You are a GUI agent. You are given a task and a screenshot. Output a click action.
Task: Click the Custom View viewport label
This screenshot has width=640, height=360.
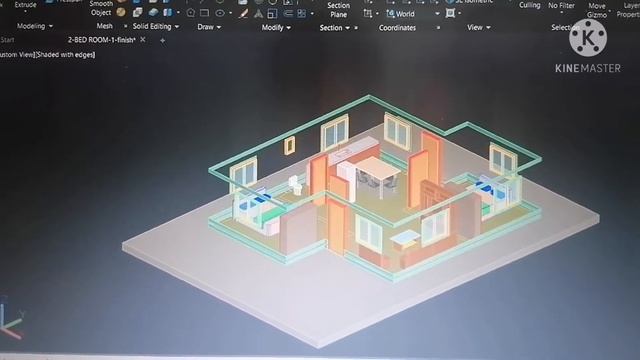(17, 54)
